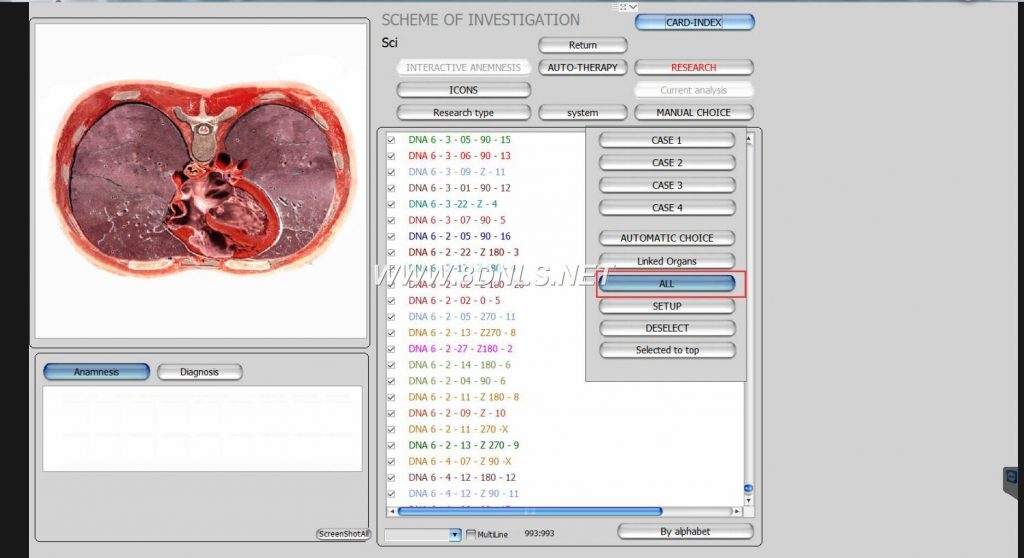Open the chevron dropdown above CARD-INDEX

[x=633, y=6]
